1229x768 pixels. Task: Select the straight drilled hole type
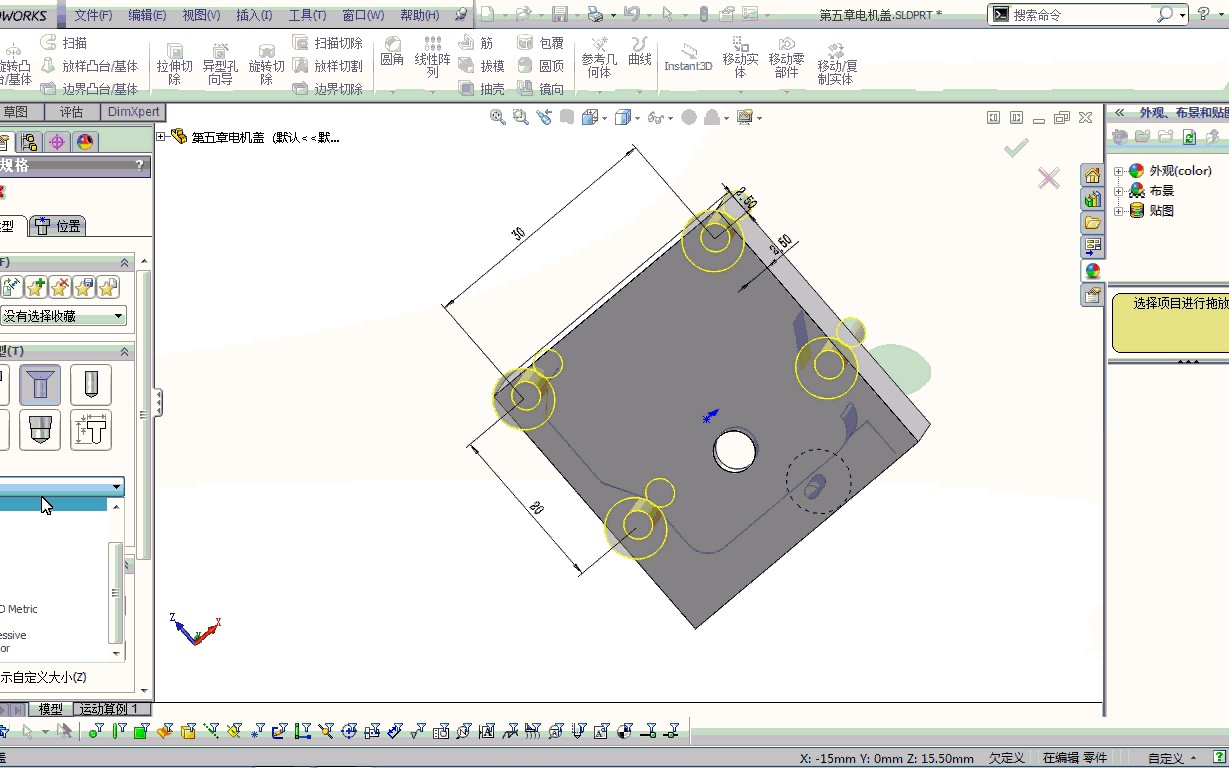coord(91,385)
